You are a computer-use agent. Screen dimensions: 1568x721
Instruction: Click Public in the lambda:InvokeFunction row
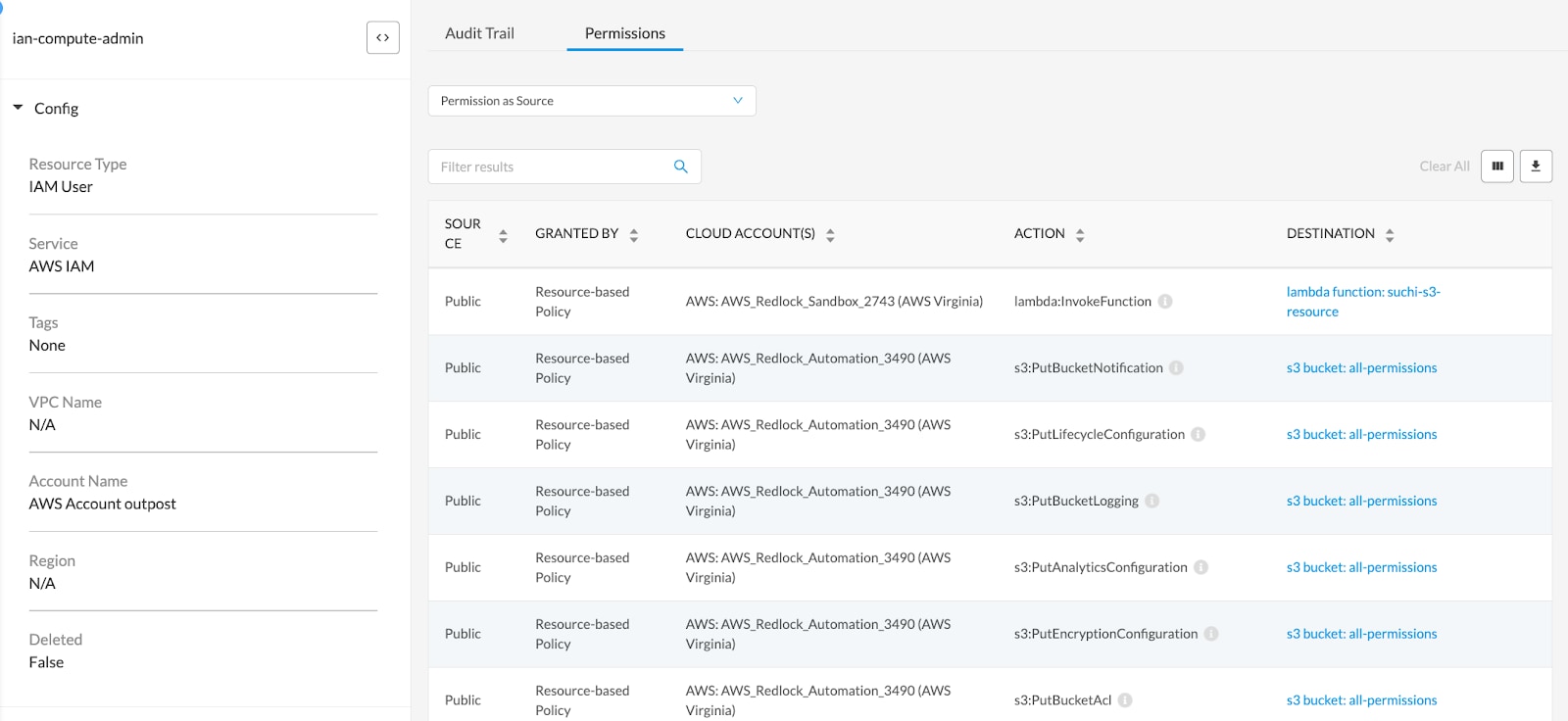click(x=463, y=302)
